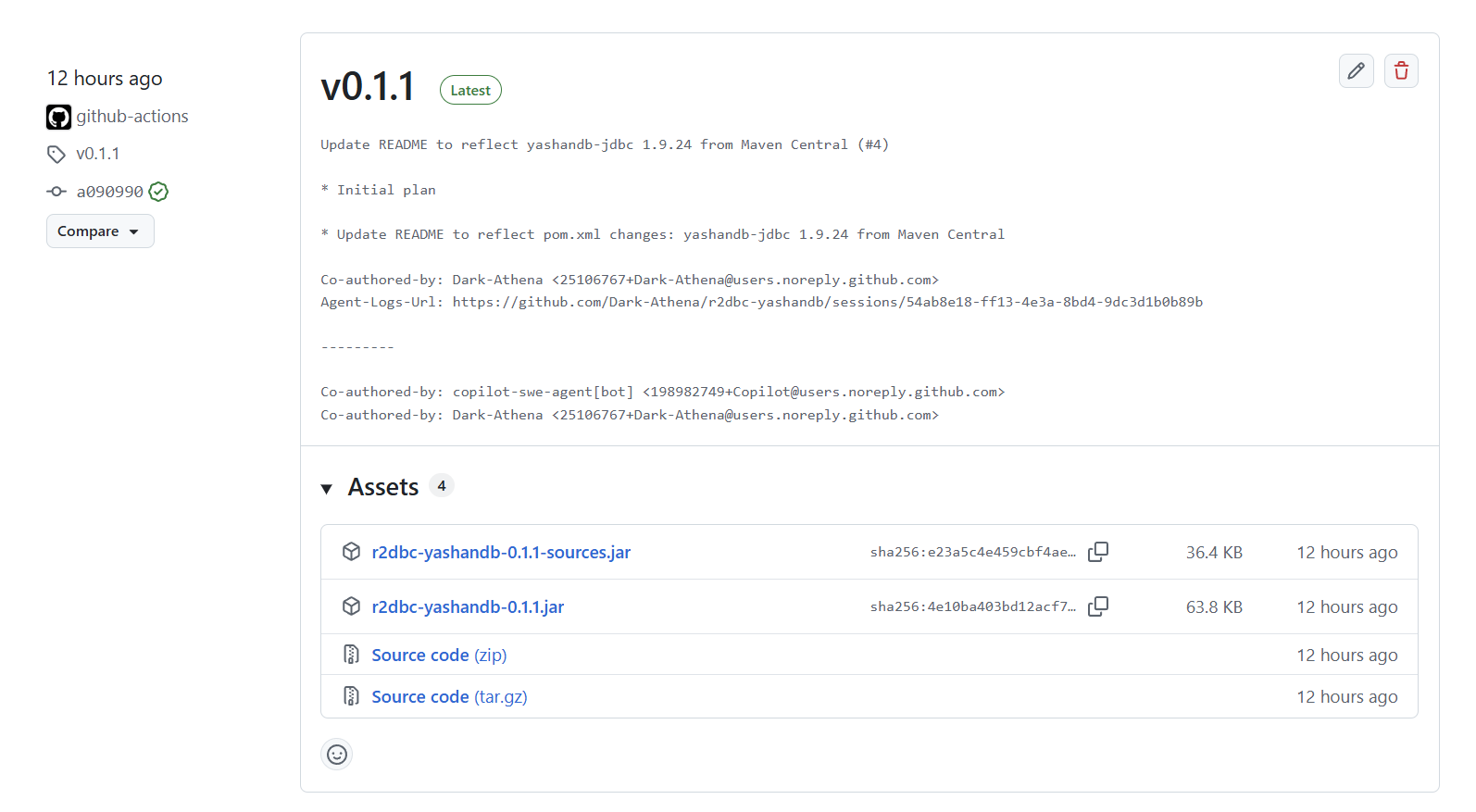Click the Latest release badge
The height and width of the screenshot is (812, 1476).
470,91
